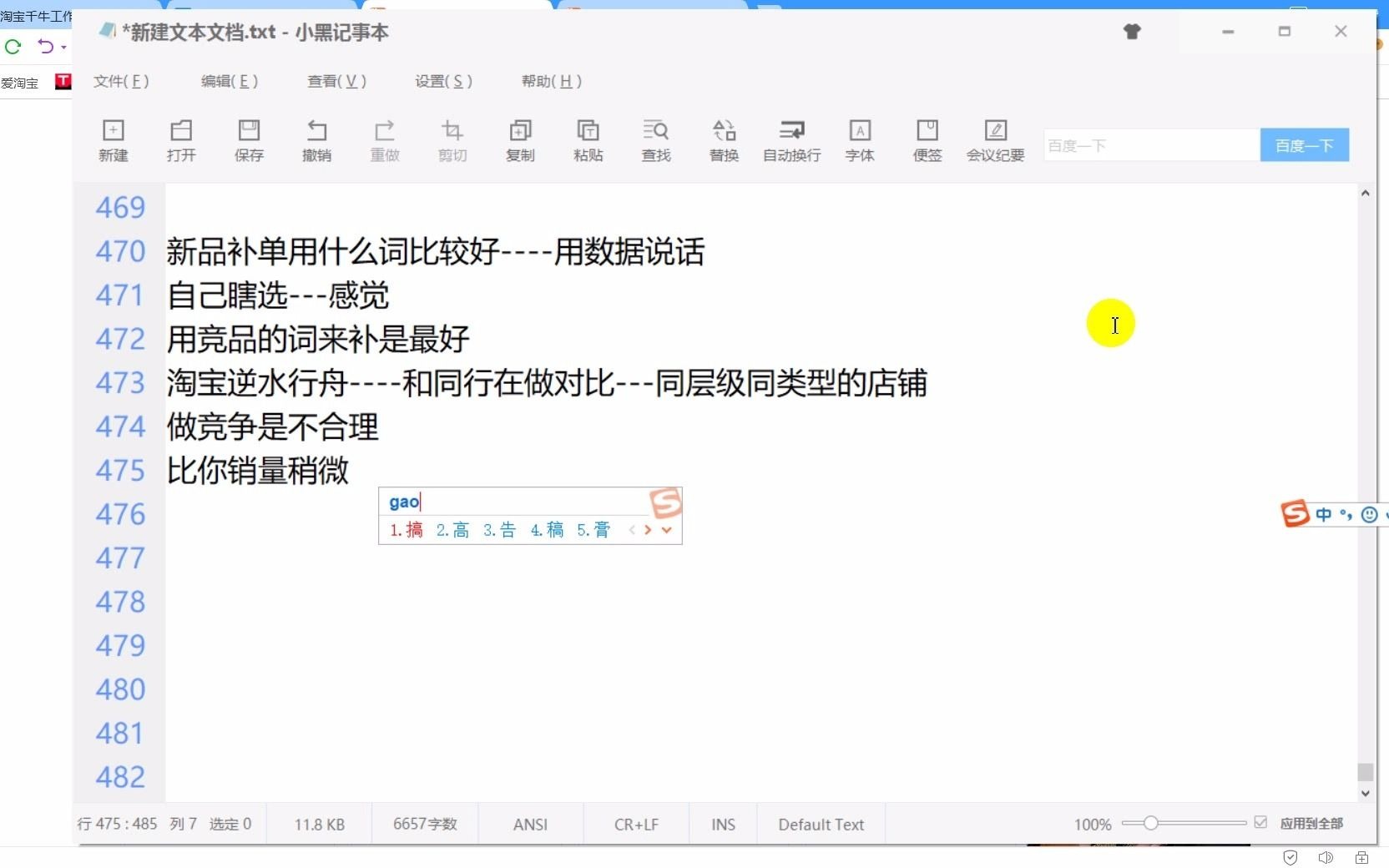Open the 会议纪要 meeting minutes tool
The image size is (1389, 868).
pyautogui.click(x=996, y=140)
